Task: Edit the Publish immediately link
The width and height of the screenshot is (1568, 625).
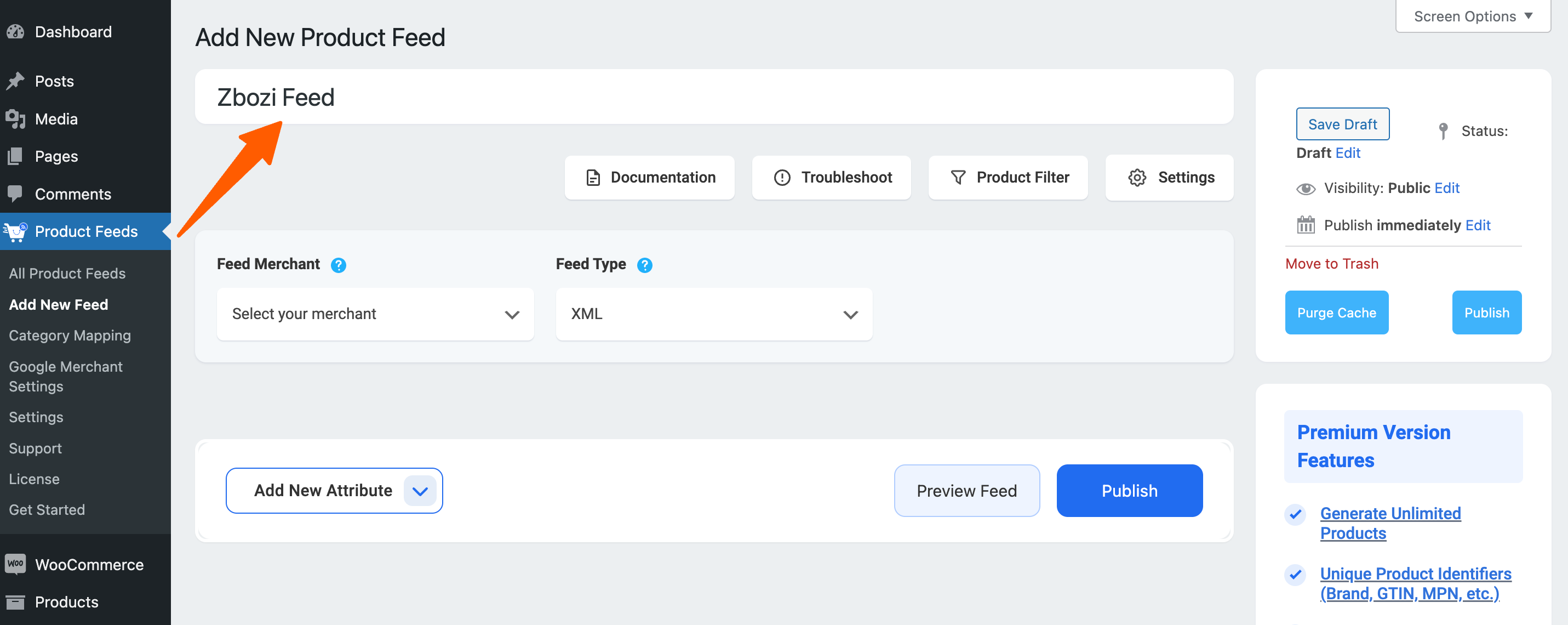Action: (1478, 225)
